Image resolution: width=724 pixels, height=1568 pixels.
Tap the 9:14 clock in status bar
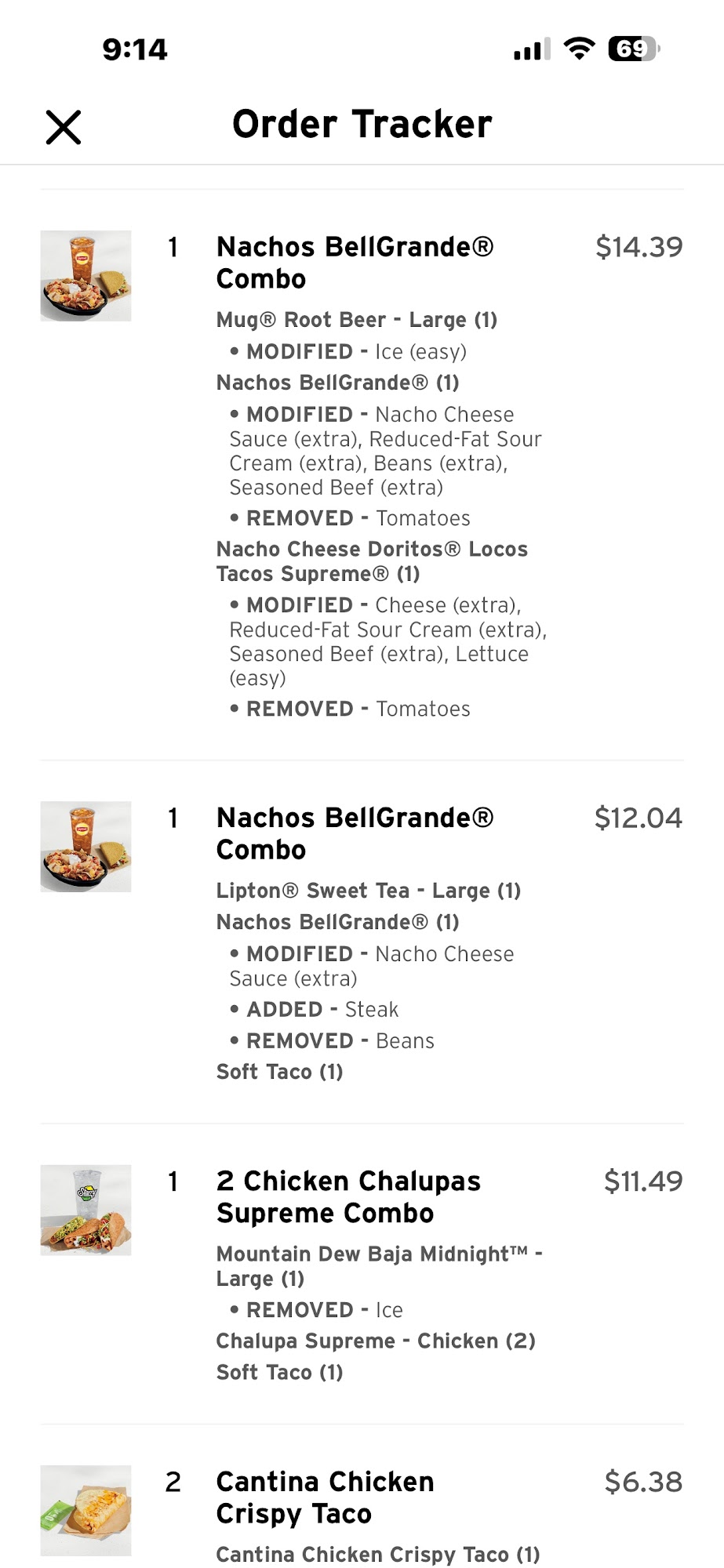pos(135,50)
